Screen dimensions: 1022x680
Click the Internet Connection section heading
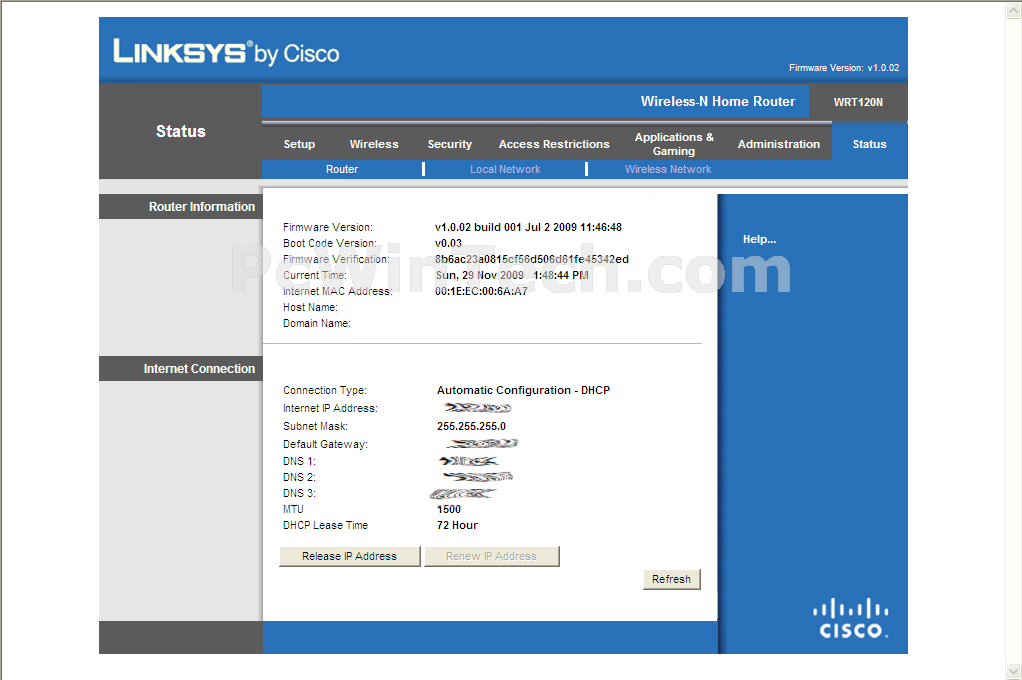(x=199, y=369)
